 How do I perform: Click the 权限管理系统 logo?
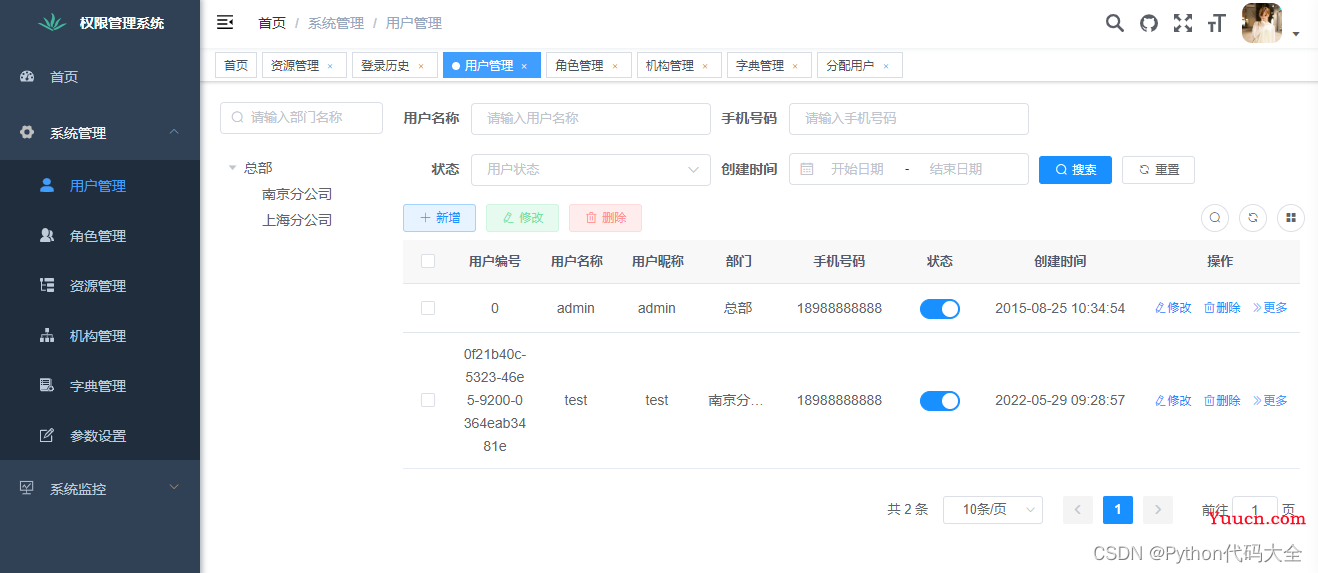tap(51, 22)
